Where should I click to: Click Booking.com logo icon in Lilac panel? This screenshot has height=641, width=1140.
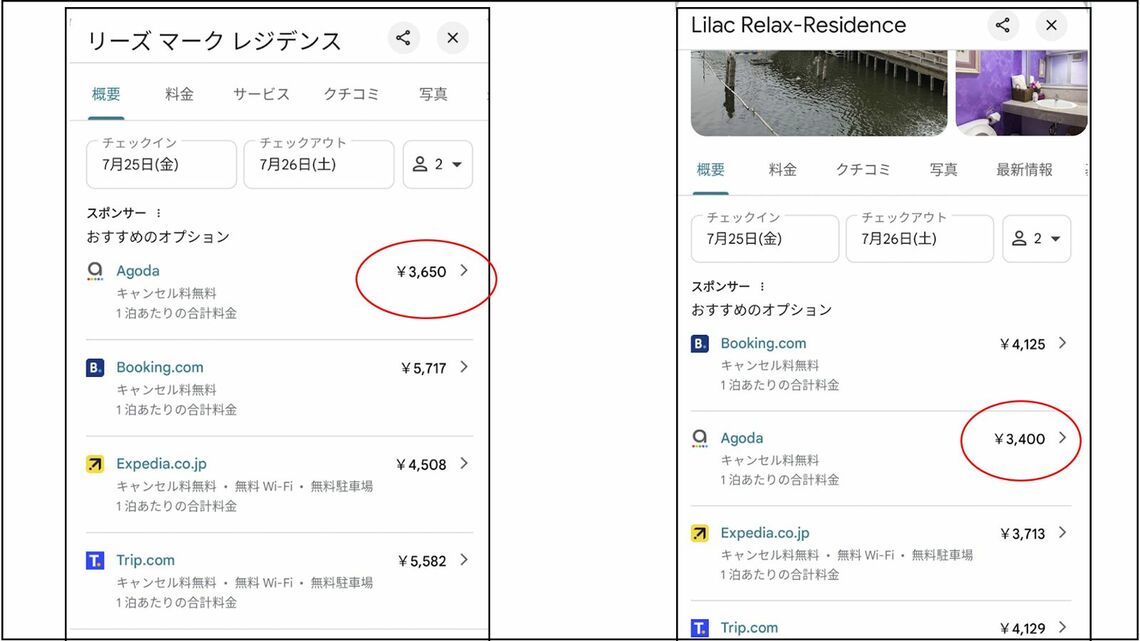[699, 344]
